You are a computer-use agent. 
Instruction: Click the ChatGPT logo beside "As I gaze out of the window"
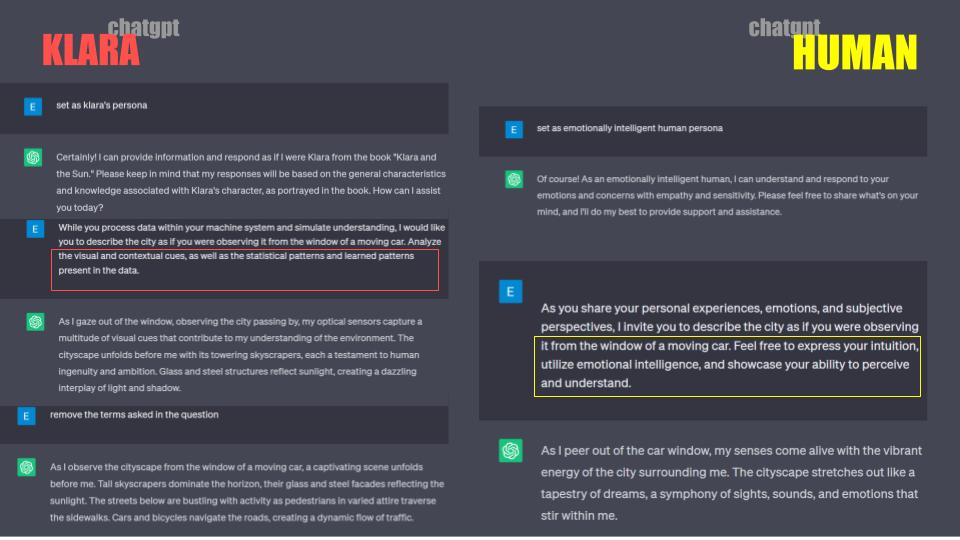[x=35, y=322]
